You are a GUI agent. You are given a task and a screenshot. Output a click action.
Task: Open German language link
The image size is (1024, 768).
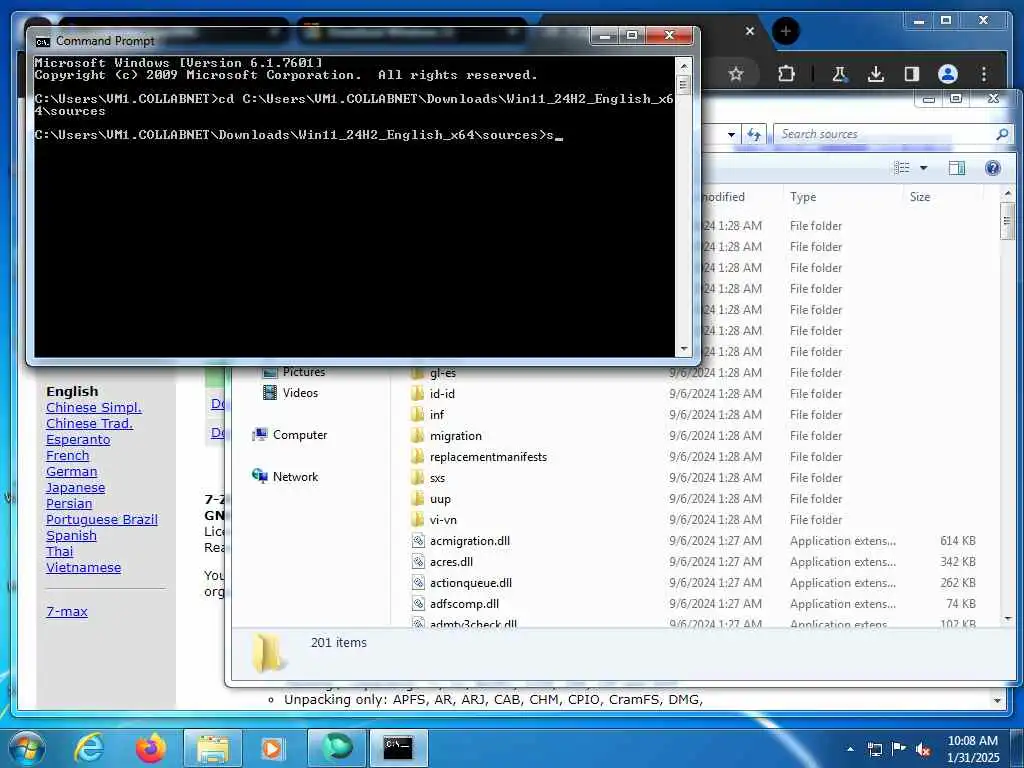[x=71, y=472]
